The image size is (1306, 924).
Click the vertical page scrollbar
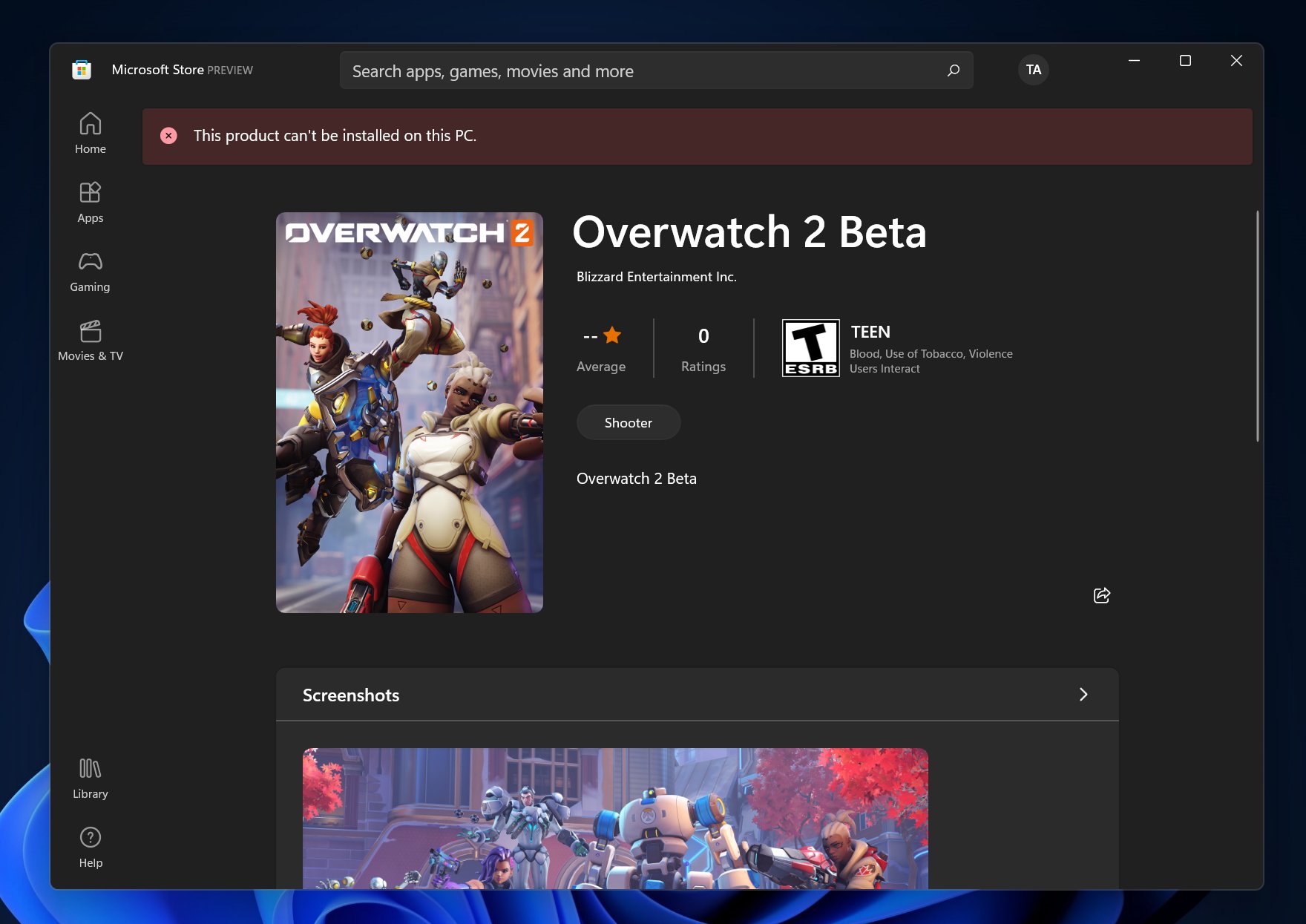tap(1258, 327)
